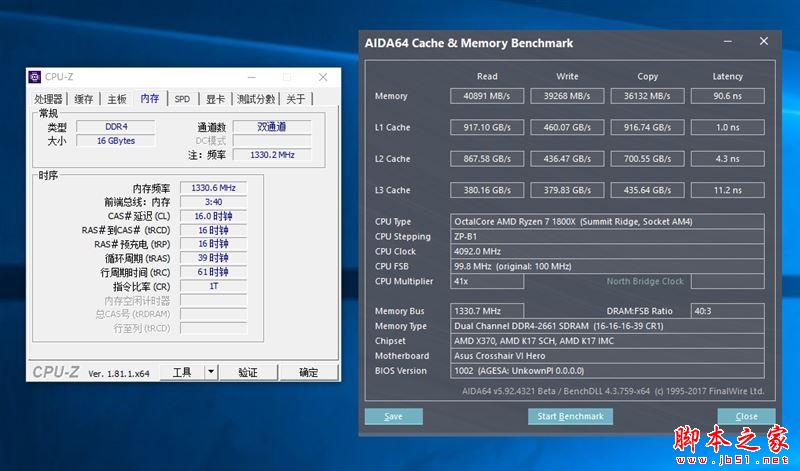Click the 确定 button in CPU-Z

pos(308,373)
